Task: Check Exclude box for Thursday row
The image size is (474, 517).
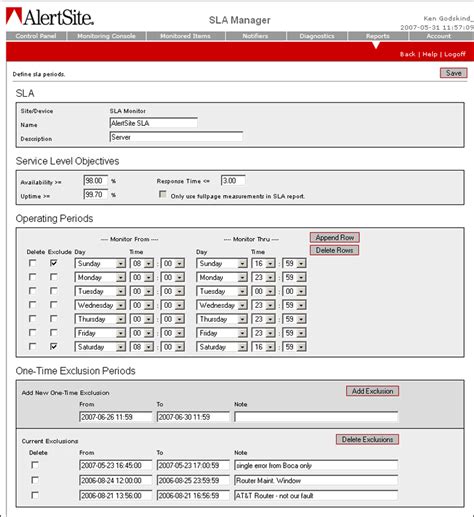Action: pos(53,319)
